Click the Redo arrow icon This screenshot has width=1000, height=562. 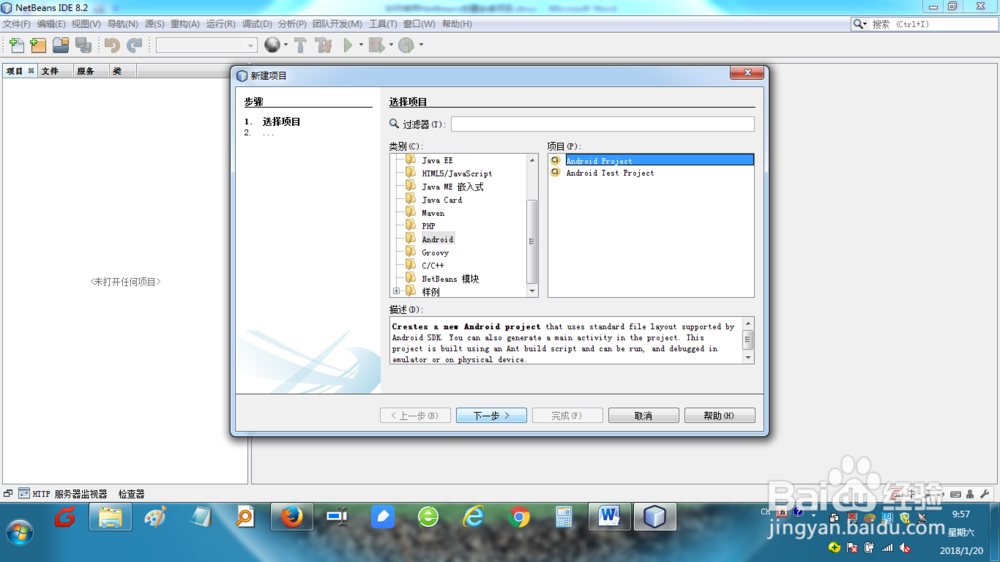coord(134,45)
